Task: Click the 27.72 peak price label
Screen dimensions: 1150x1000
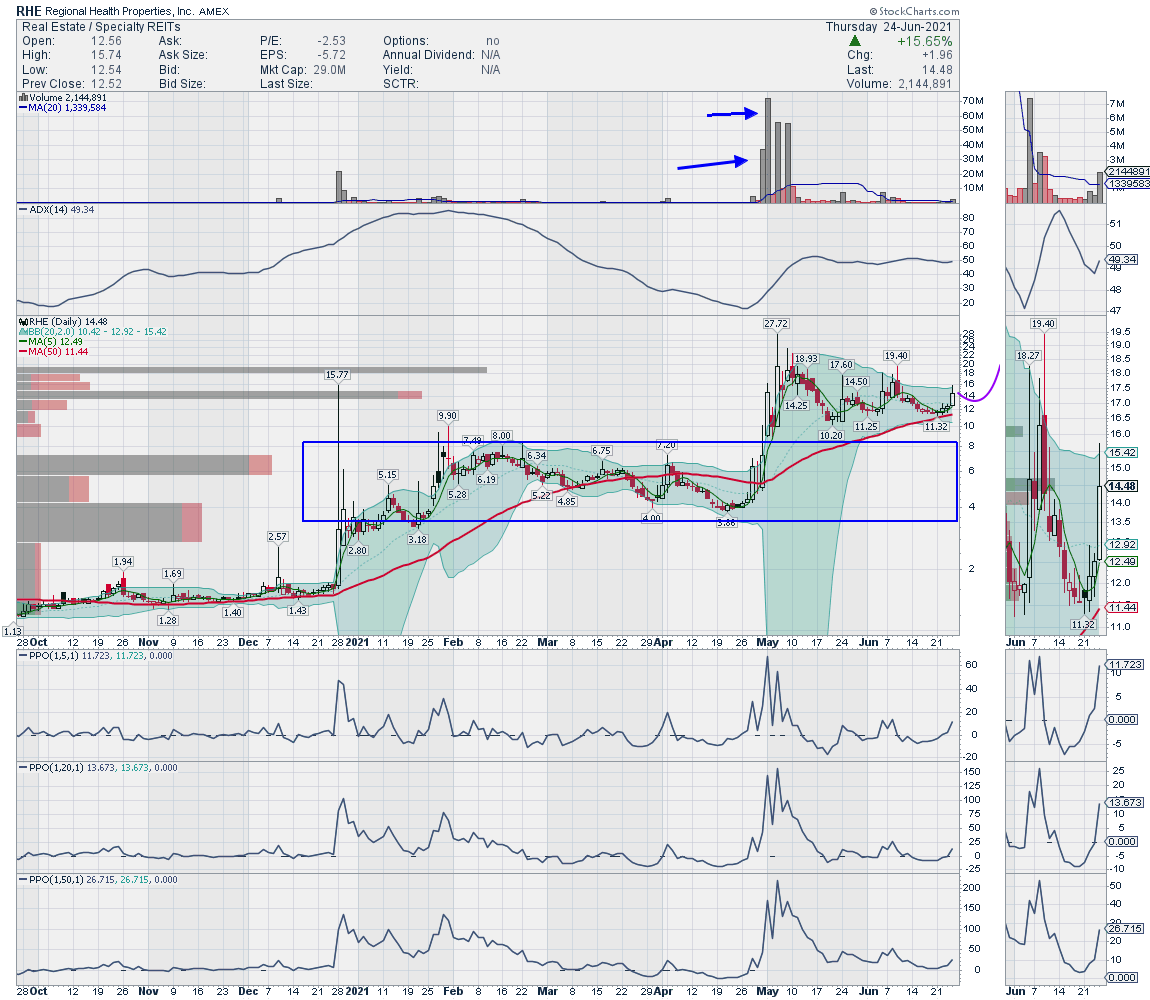Action: 775,324
